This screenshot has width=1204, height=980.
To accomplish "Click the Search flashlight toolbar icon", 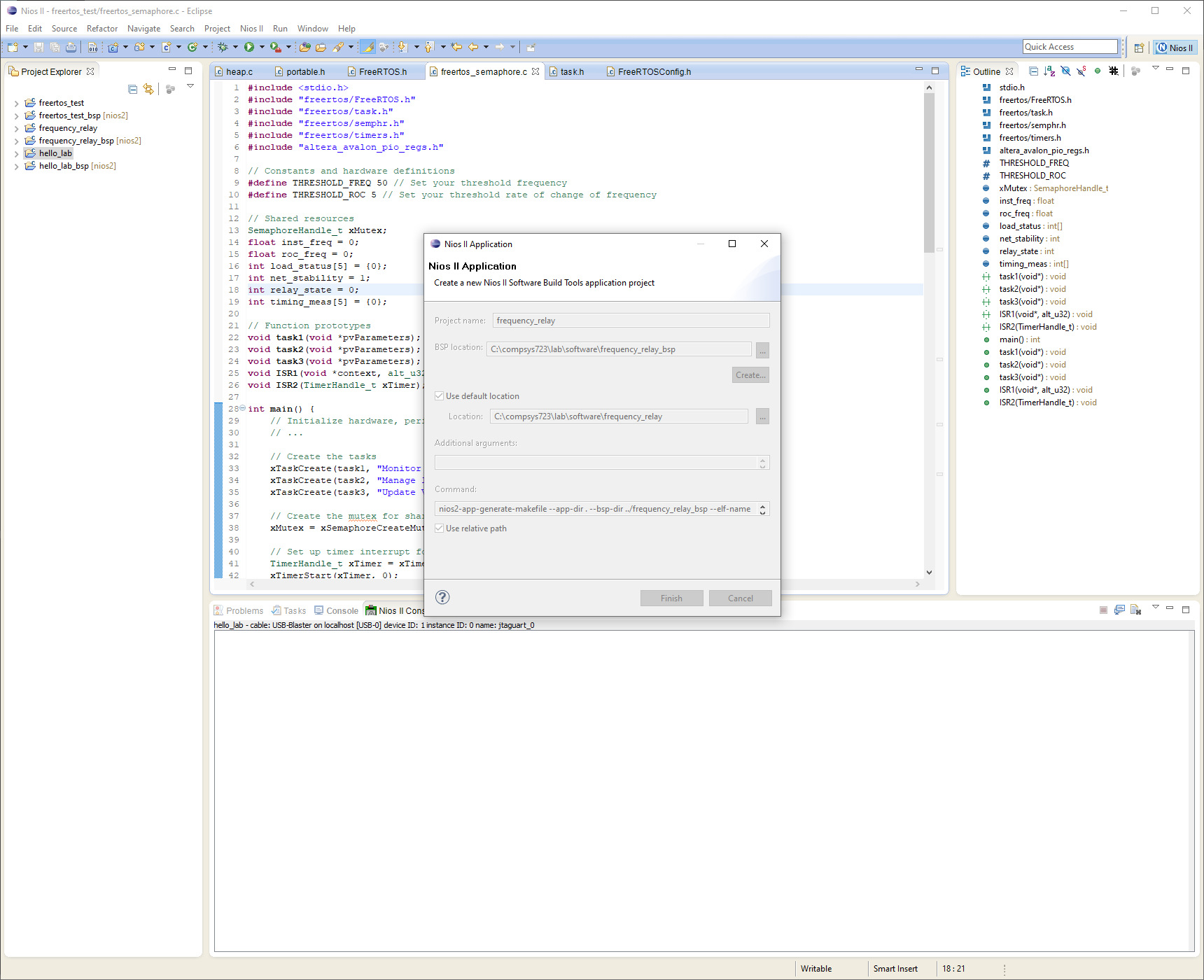I will pyautogui.click(x=338, y=47).
